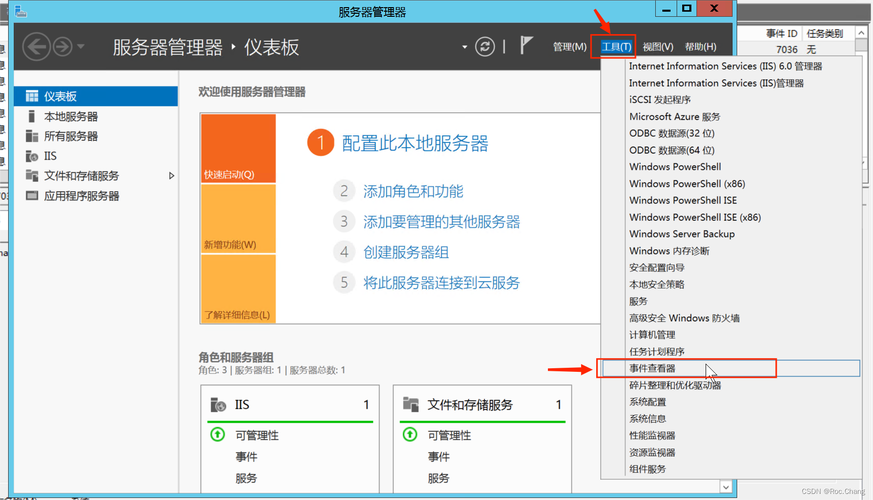Click the 文件和存储服务 tile icon
The image size is (873, 500).
pos(410,405)
